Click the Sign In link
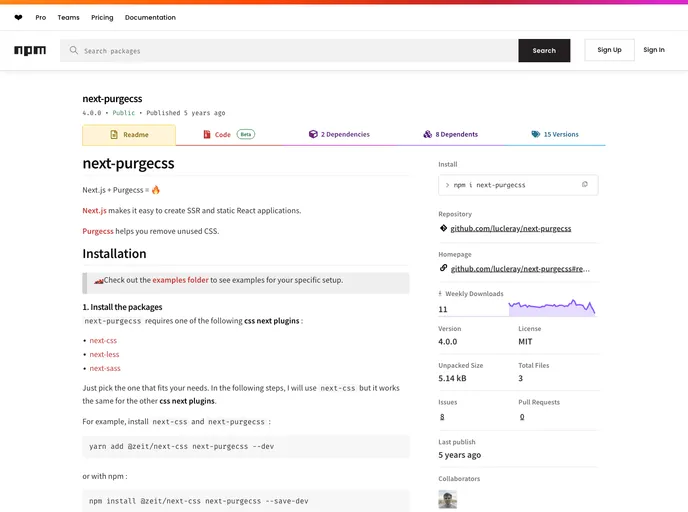 click(x=654, y=50)
